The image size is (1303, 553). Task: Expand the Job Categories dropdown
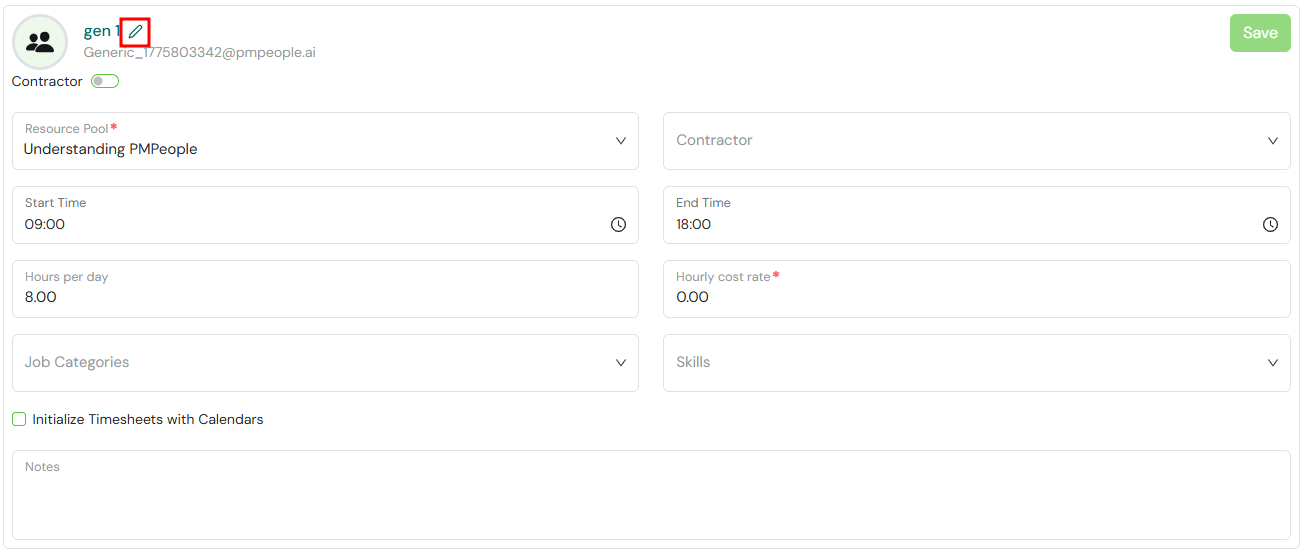coord(325,363)
